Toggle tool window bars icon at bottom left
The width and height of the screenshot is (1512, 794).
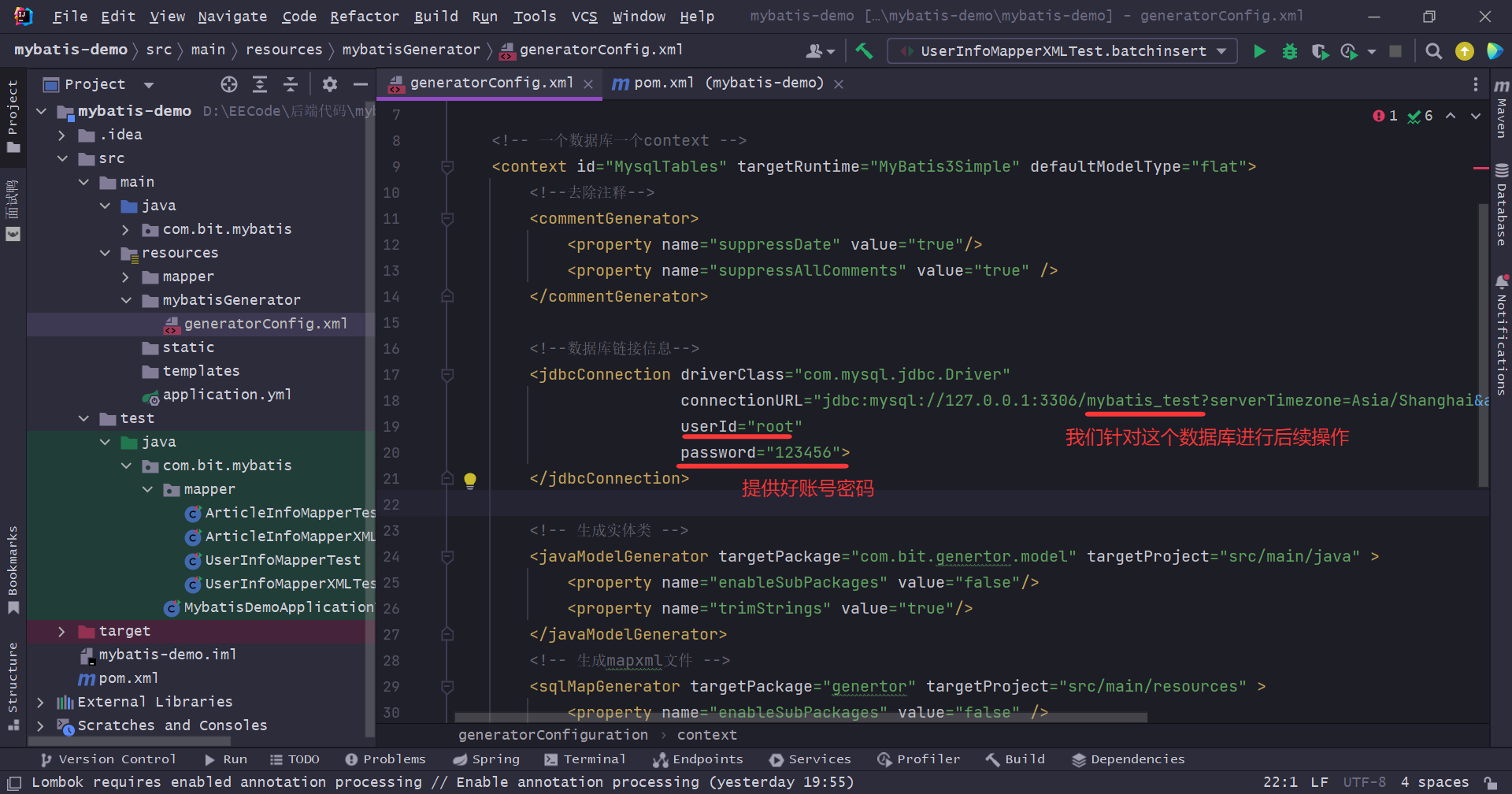click(14, 782)
